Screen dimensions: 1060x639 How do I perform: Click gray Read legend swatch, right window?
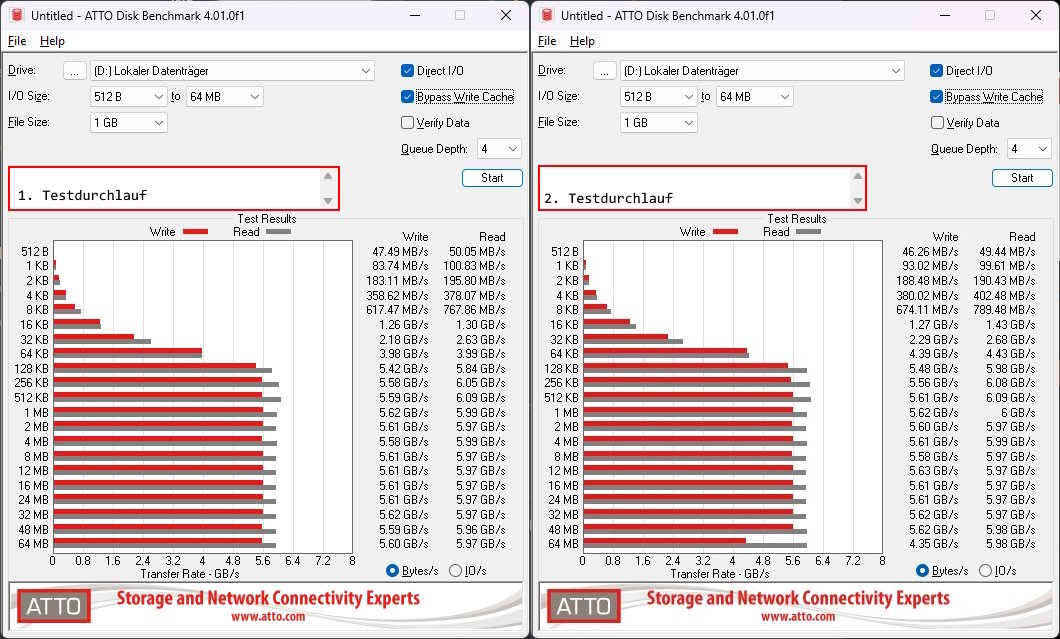(x=809, y=232)
